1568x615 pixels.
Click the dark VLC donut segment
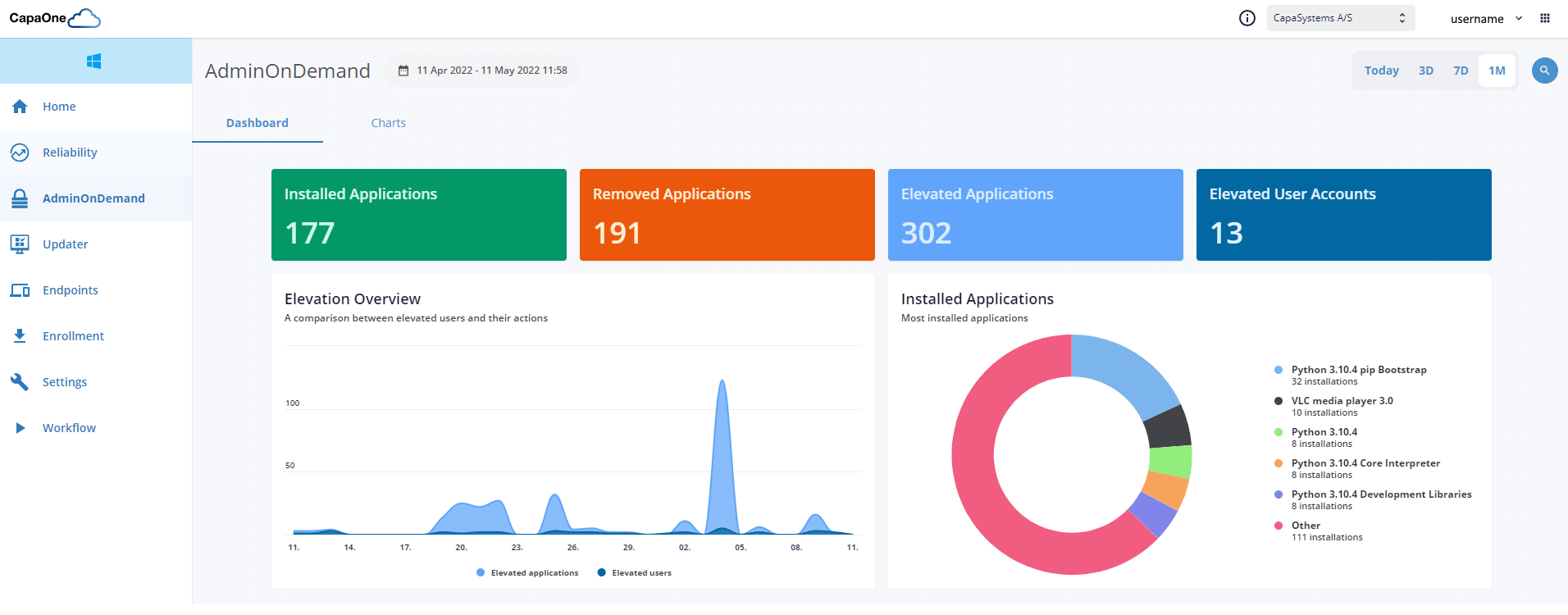1168,426
